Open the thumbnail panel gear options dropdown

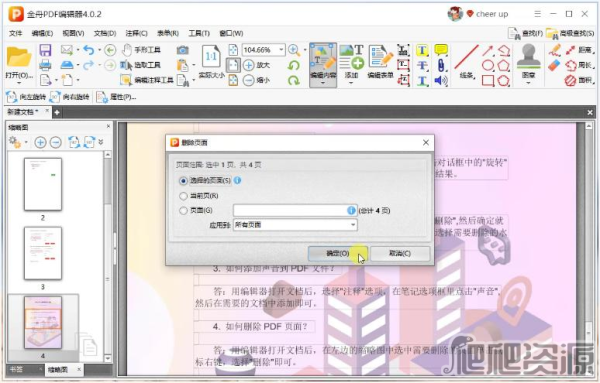(26, 142)
